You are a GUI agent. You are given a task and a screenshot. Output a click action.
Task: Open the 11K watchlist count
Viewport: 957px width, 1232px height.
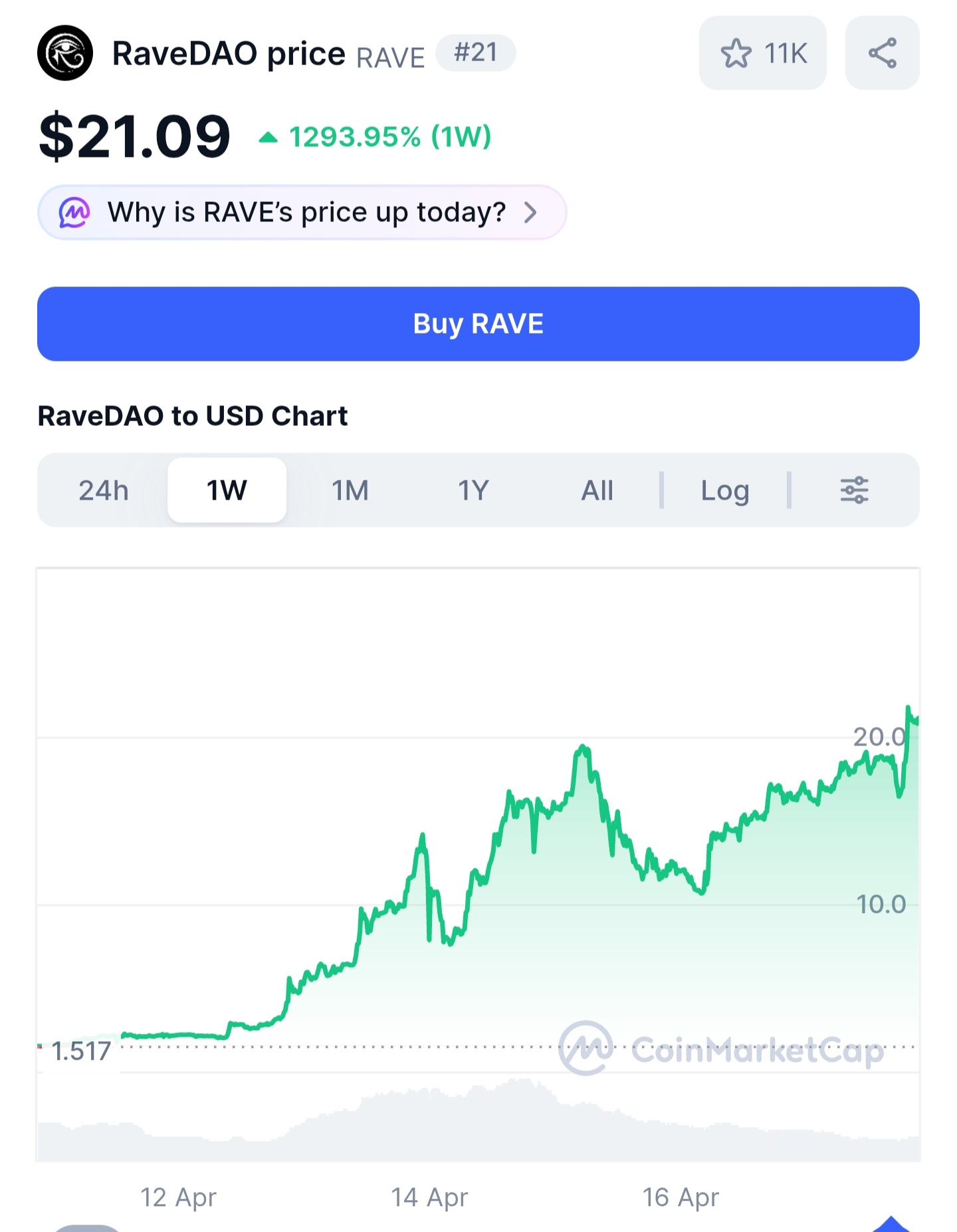point(786,53)
